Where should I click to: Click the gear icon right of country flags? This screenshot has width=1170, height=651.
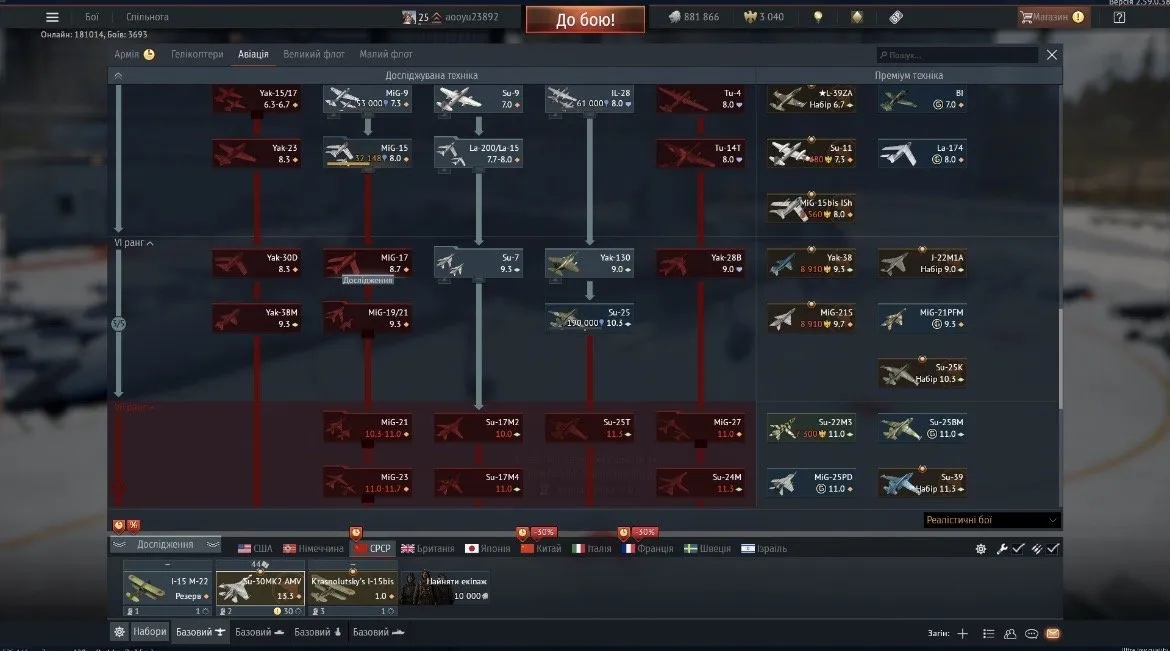(980, 549)
